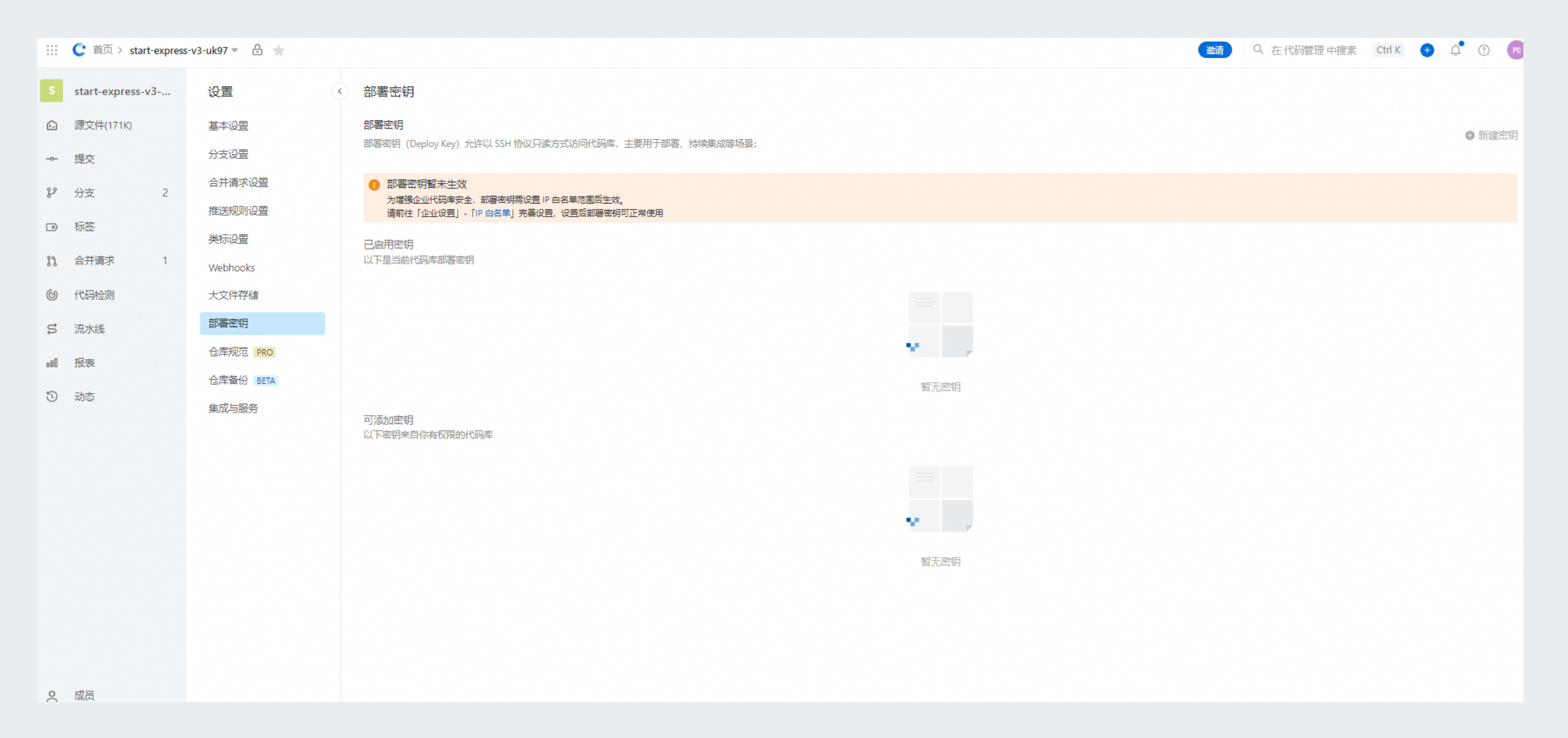This screenshot has width=1568, height=738.
Task: Click the branch count 2
Action: 165,193
